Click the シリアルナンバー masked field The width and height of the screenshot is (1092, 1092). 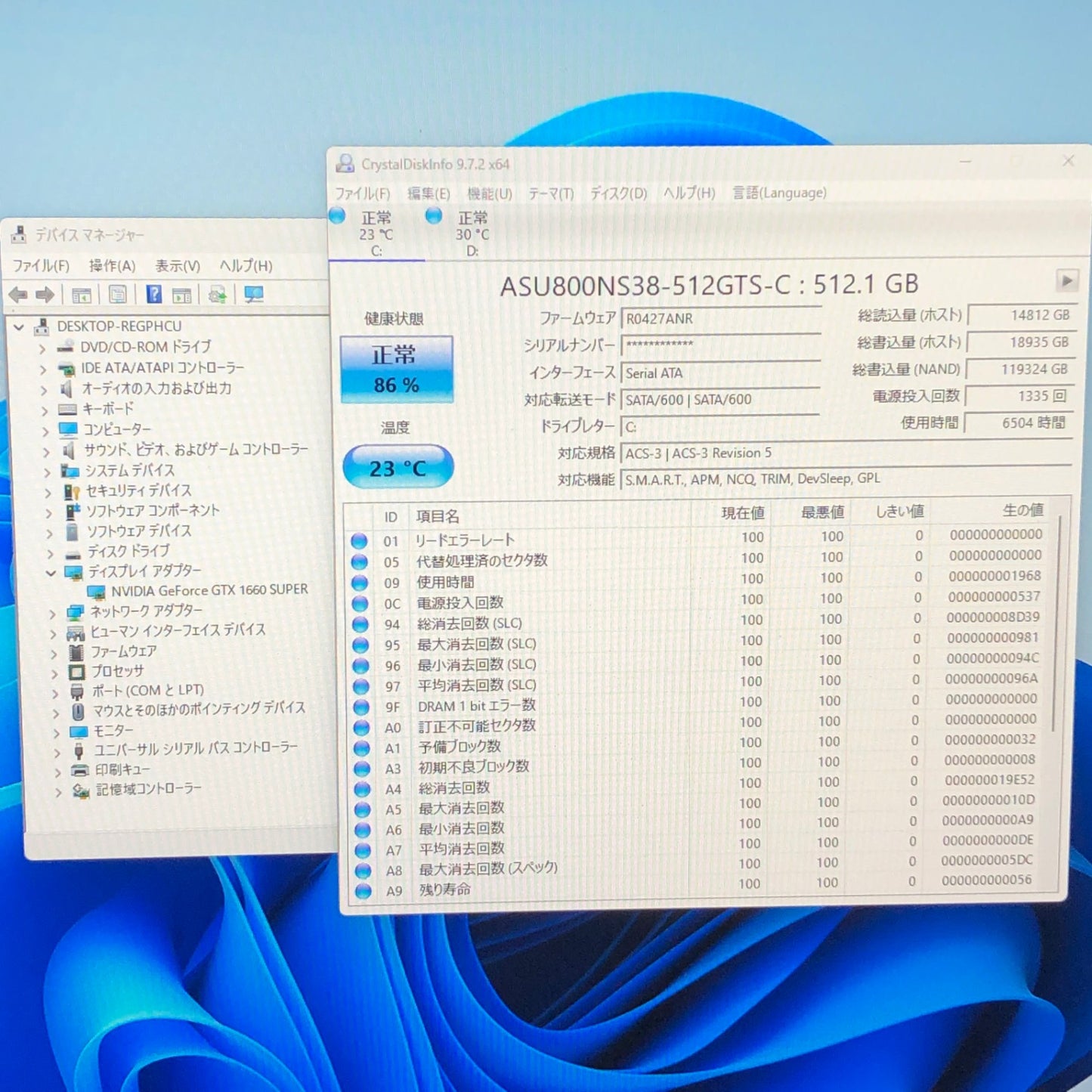[721, 345]
